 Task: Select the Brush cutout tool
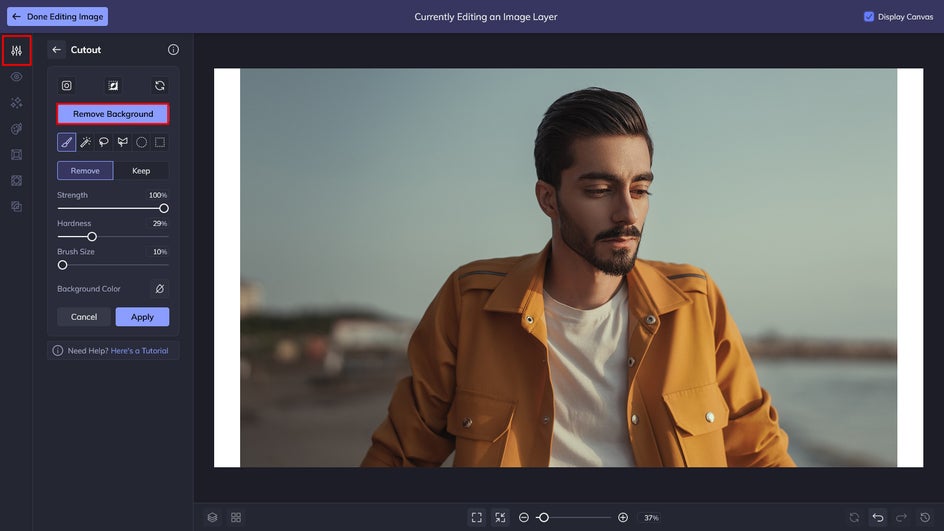[x=66, y=142]
